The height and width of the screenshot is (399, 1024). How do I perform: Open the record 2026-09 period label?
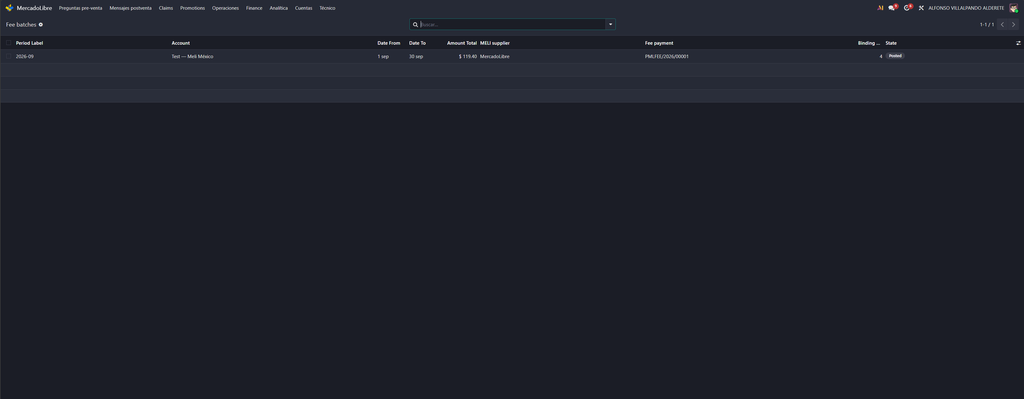25,56
